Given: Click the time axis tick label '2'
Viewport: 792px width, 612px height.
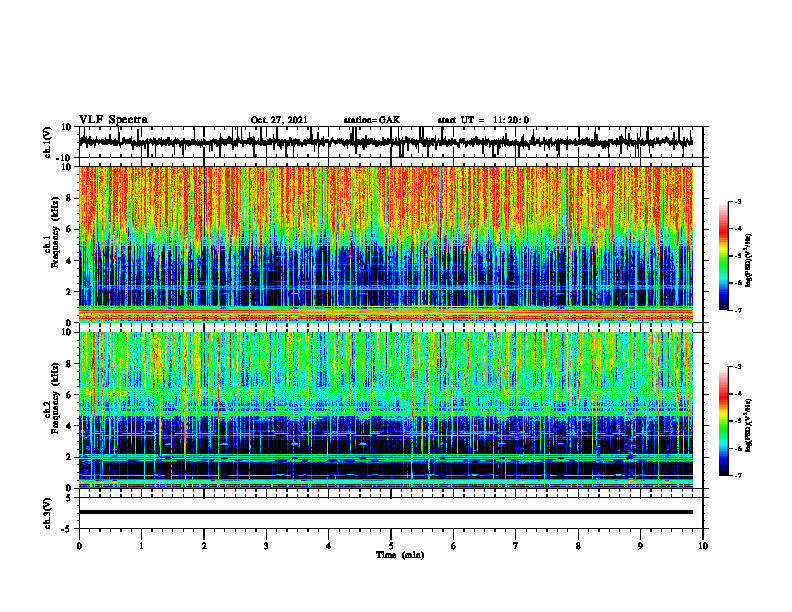Looking at the screenshot, I should tap(204, 546).
